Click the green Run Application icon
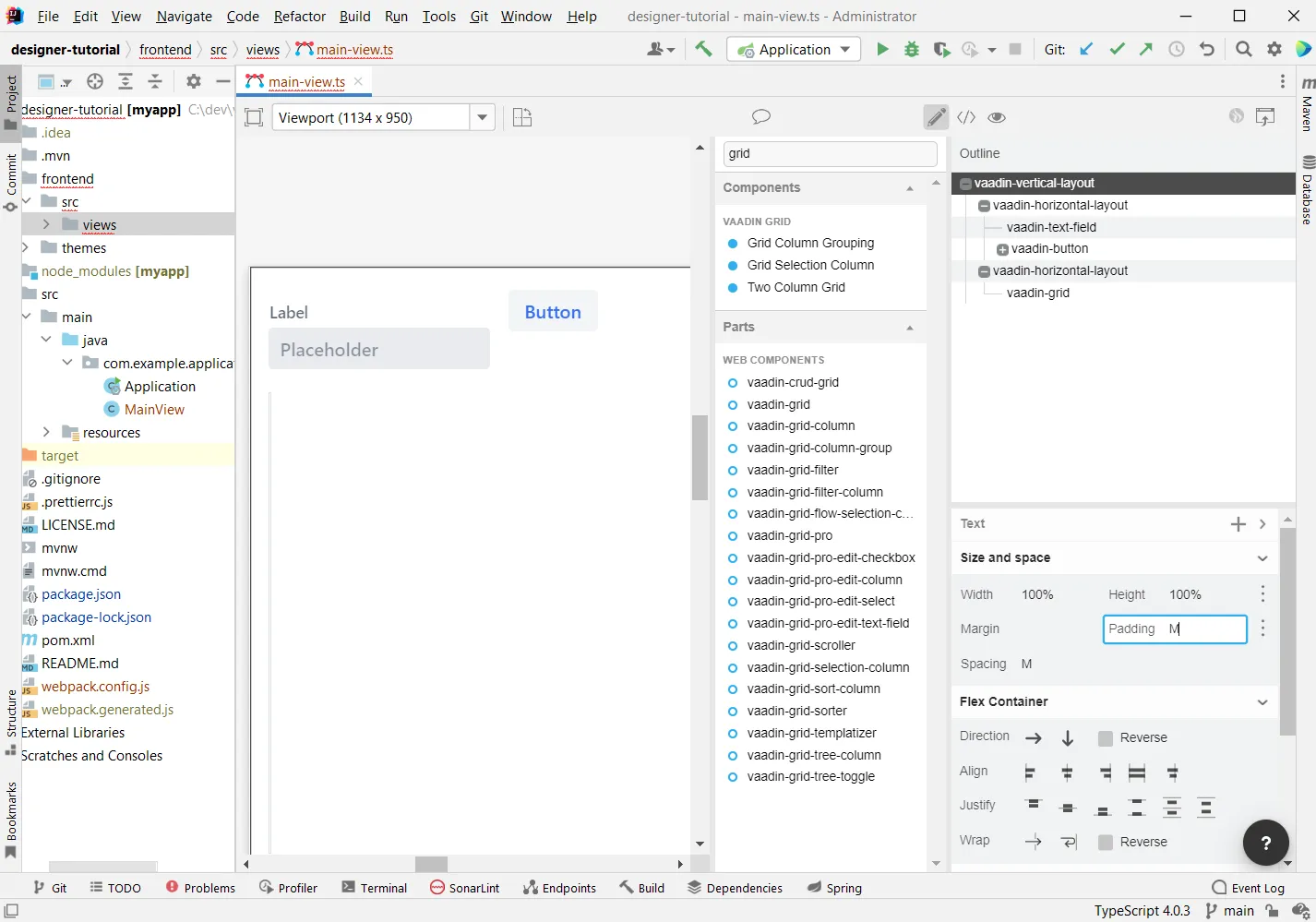Viewport: 1316px width, 922px height. 882,50
